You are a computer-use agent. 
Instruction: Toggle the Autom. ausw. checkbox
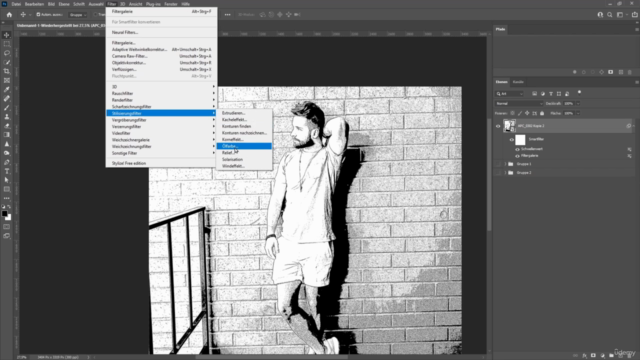[x=38, y=15]
